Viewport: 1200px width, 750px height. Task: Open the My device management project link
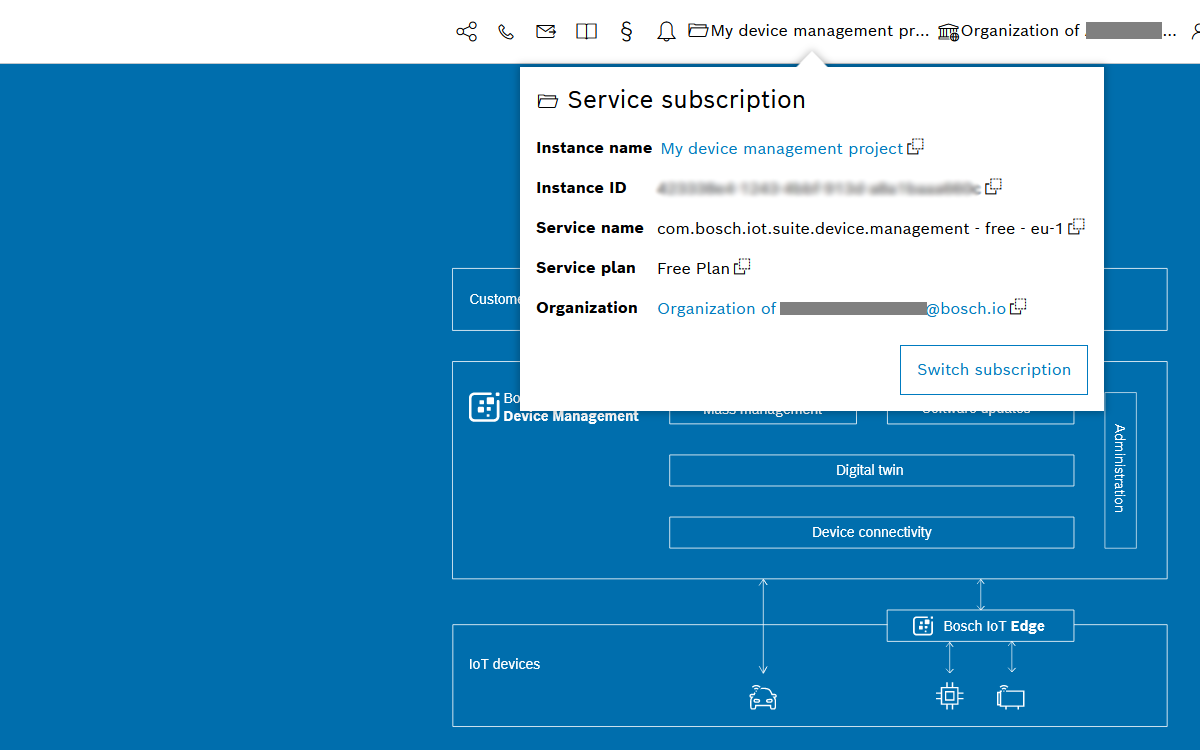[781, 148]
